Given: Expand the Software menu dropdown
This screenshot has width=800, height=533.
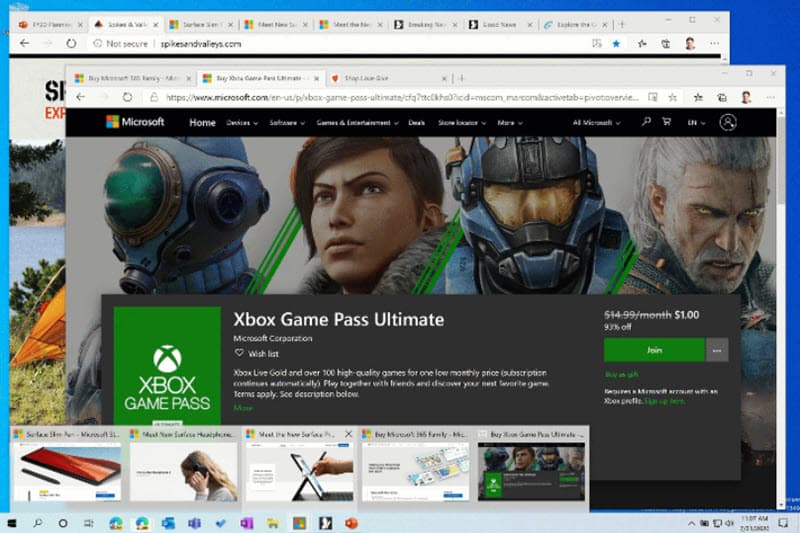Looking at the screenshot, I should point(287,123).
